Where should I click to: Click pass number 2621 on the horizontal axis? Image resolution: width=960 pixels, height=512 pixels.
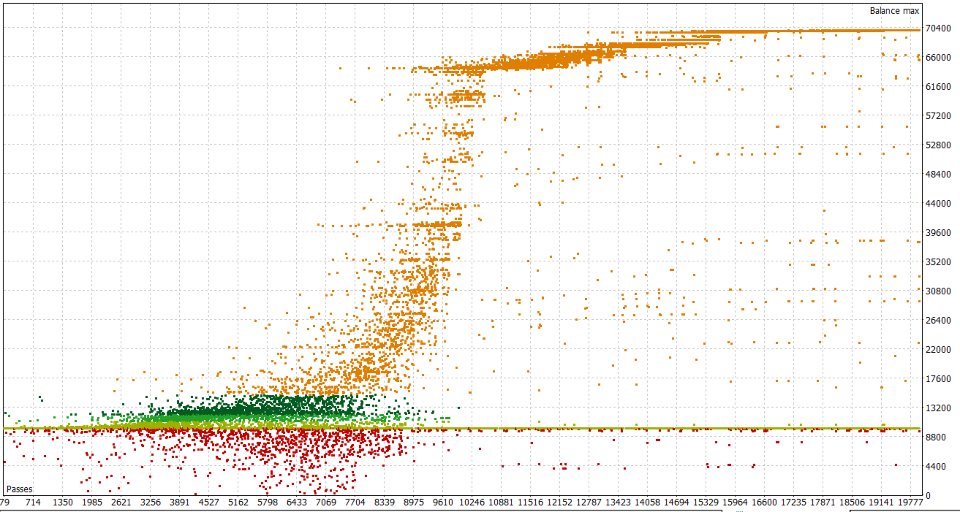tap(121, 502)
